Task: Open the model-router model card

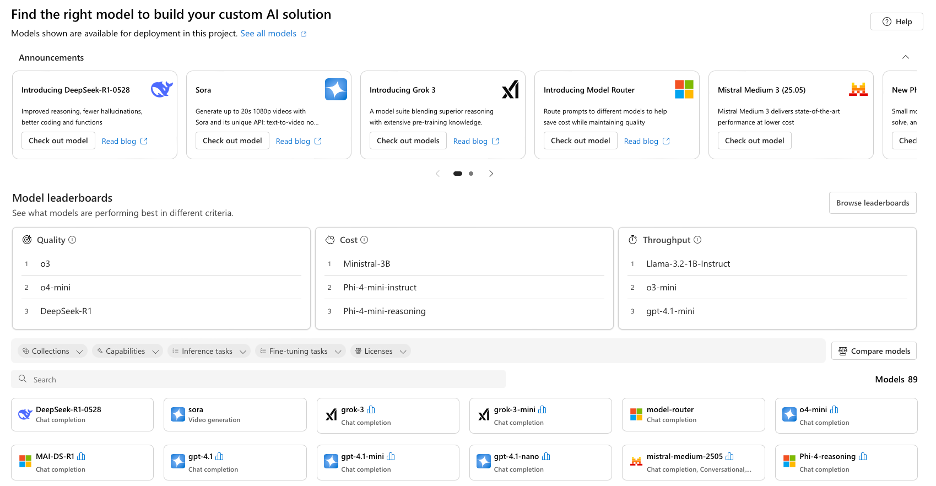Action: click(693, 414)
